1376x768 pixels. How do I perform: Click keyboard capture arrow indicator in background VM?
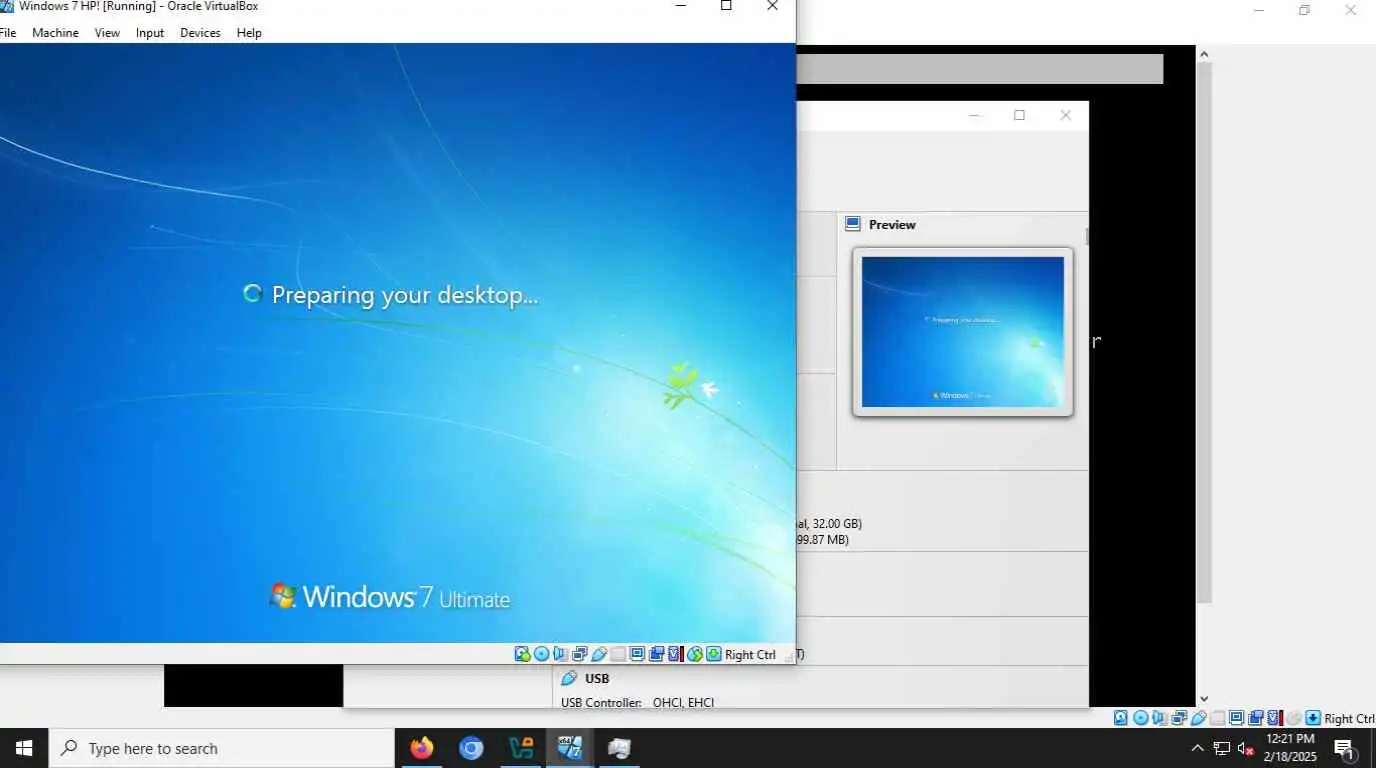click(1313, 718)
